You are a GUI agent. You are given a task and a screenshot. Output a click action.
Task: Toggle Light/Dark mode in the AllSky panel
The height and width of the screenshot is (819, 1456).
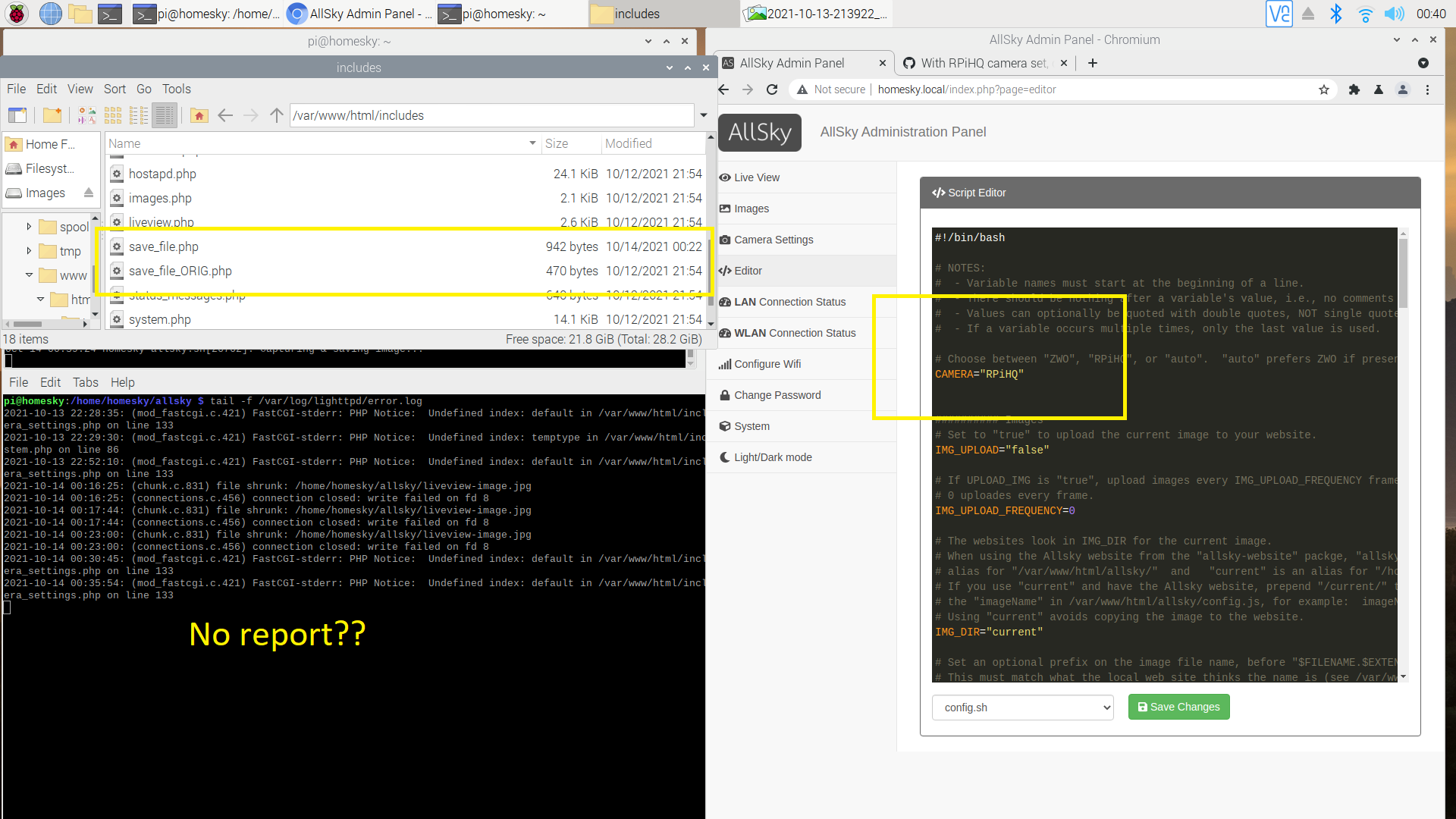coord(766,457)
